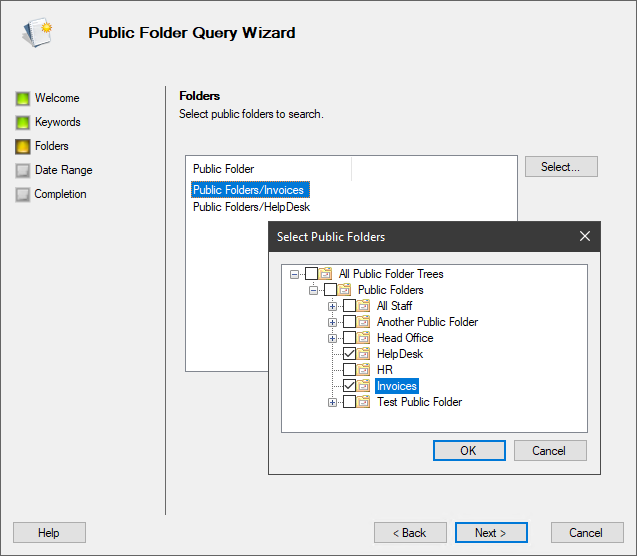Expand the Another Public Folder node
The image size is (637, 556).
click(x=332, y=322)
